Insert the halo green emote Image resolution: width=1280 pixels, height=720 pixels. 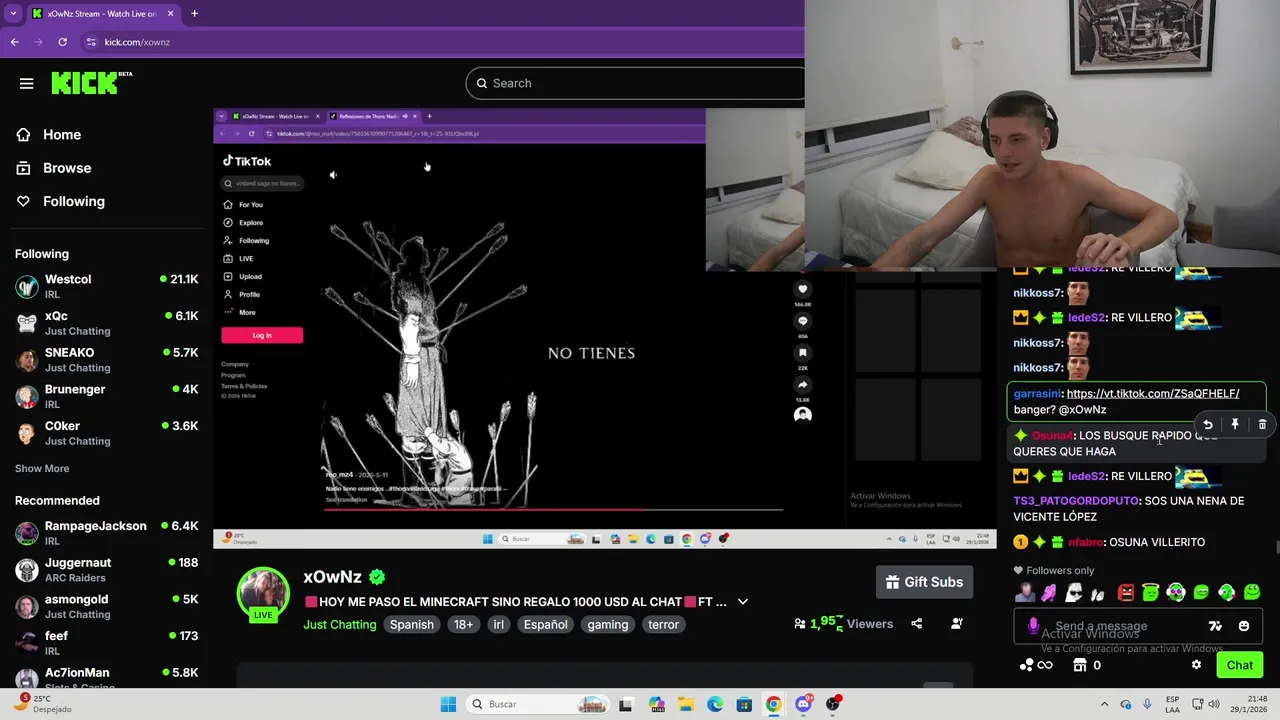pos(1151,593)
